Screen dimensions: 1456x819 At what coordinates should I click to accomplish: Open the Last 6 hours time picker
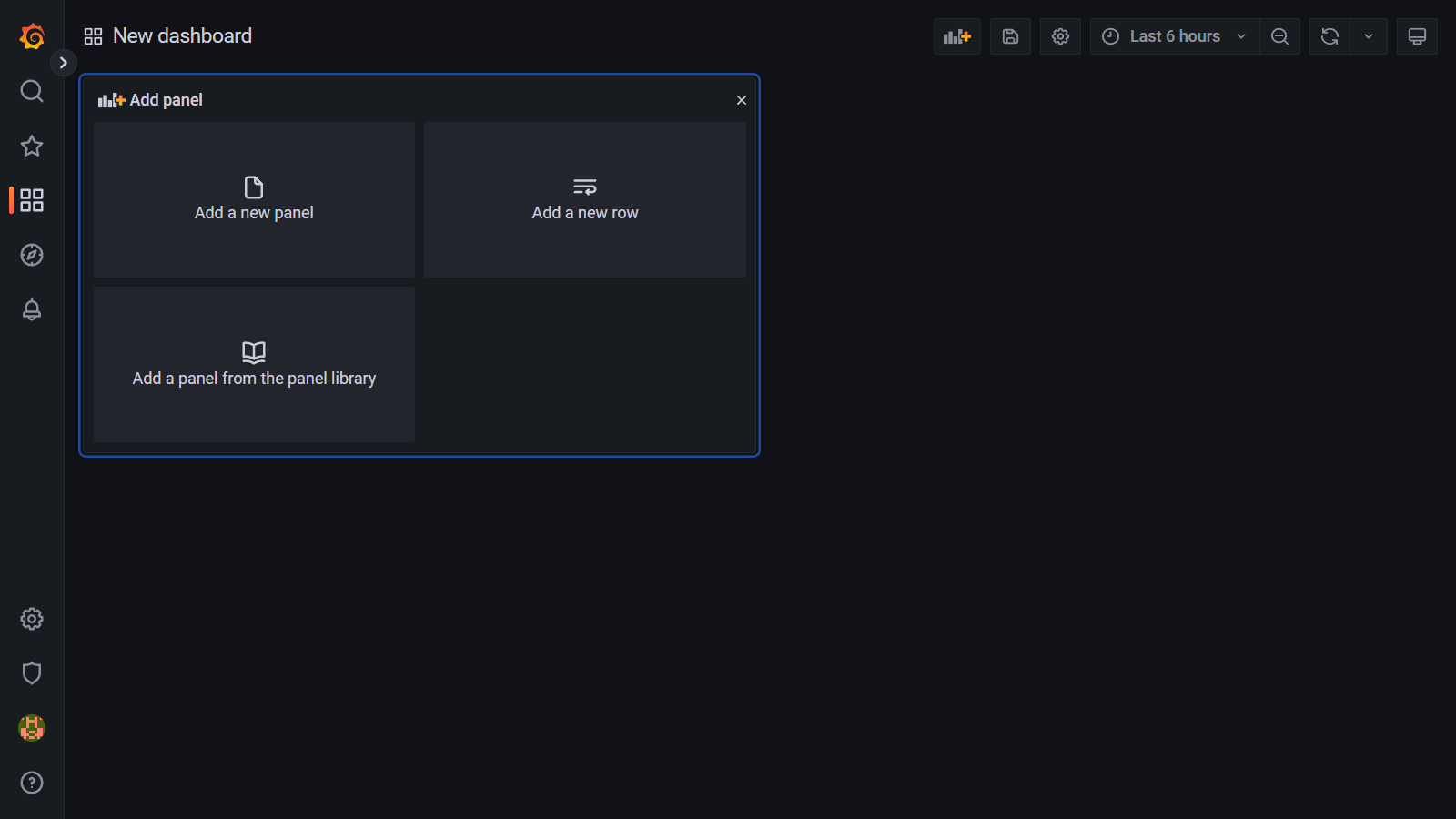1174,36
